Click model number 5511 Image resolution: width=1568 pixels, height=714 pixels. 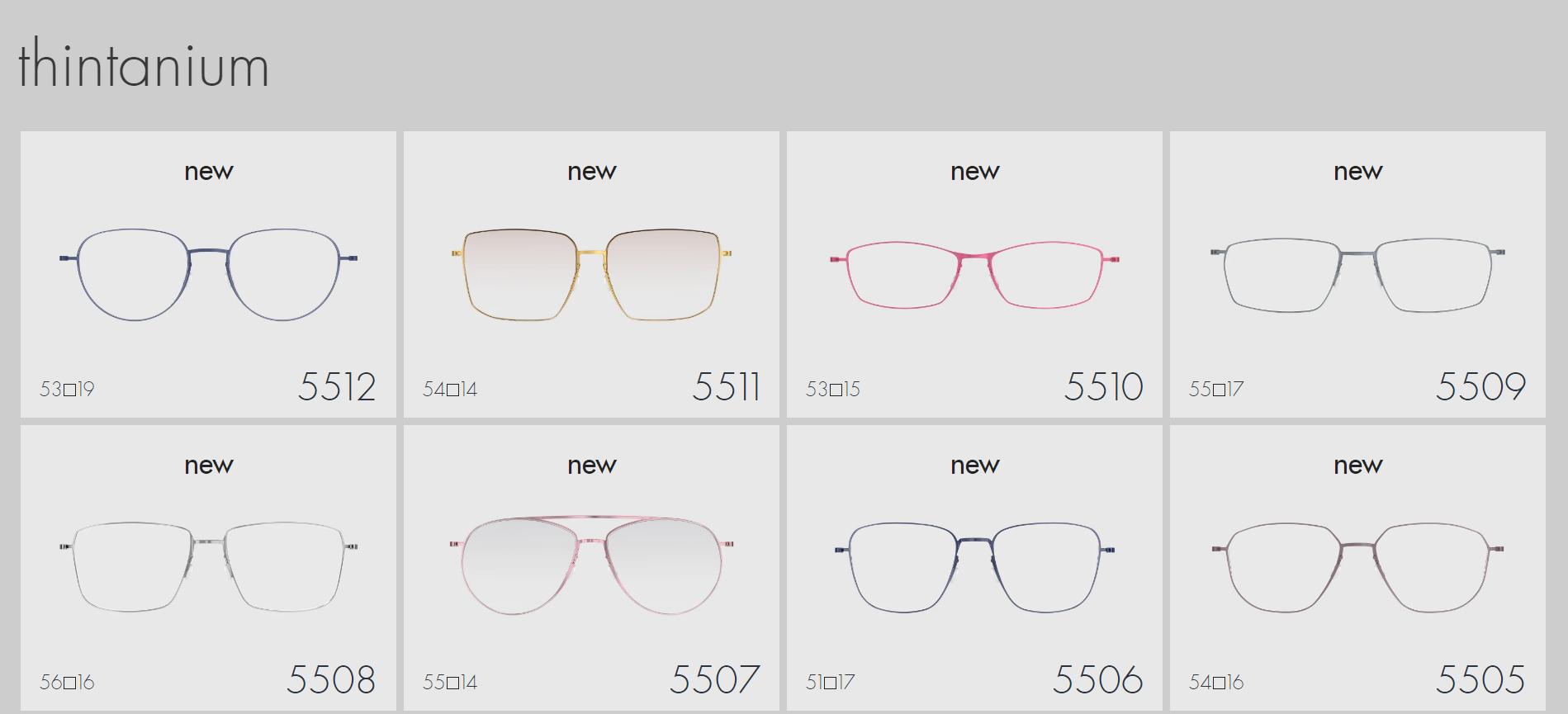726,386
